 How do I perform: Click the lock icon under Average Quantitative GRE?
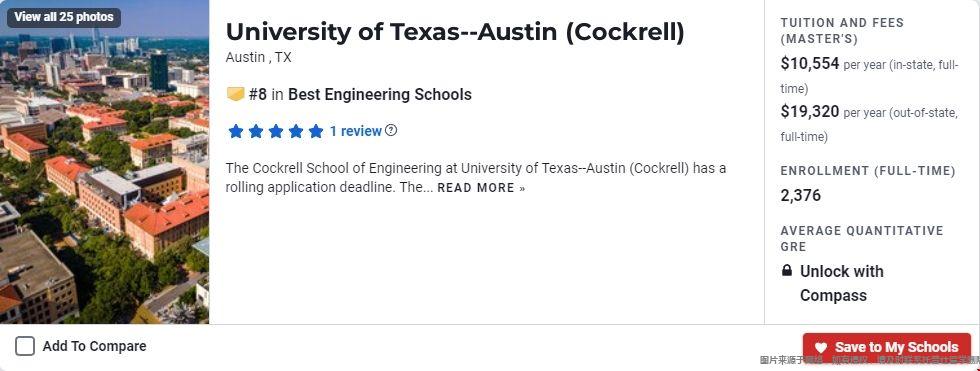tap(787, 271)
